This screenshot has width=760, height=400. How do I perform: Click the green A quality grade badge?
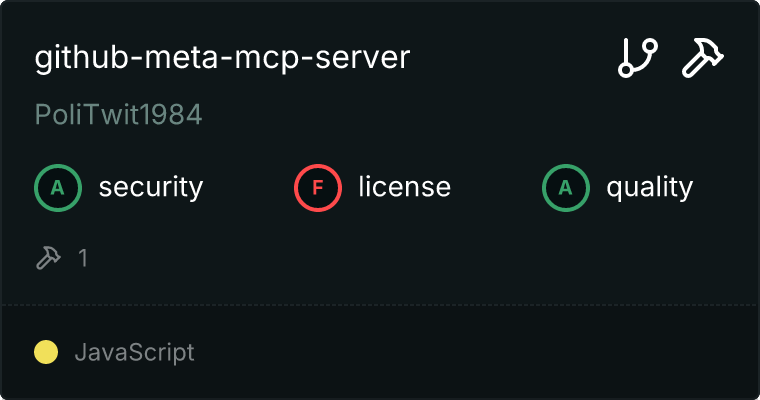point(566,187)
